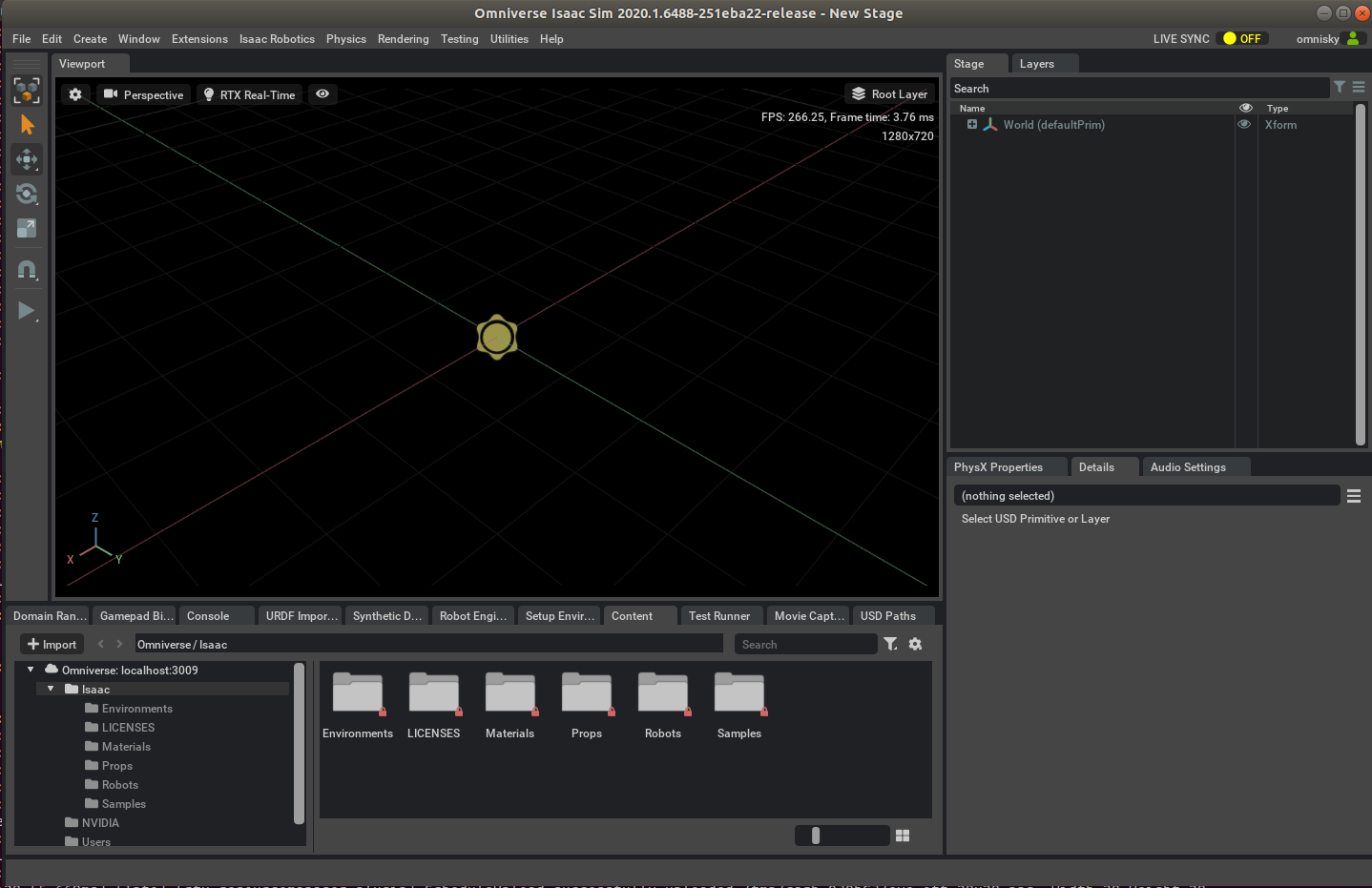Open the Perspective camera dropdown
Viewport: 1372px width, 888px height.
(x=143, y=94)
